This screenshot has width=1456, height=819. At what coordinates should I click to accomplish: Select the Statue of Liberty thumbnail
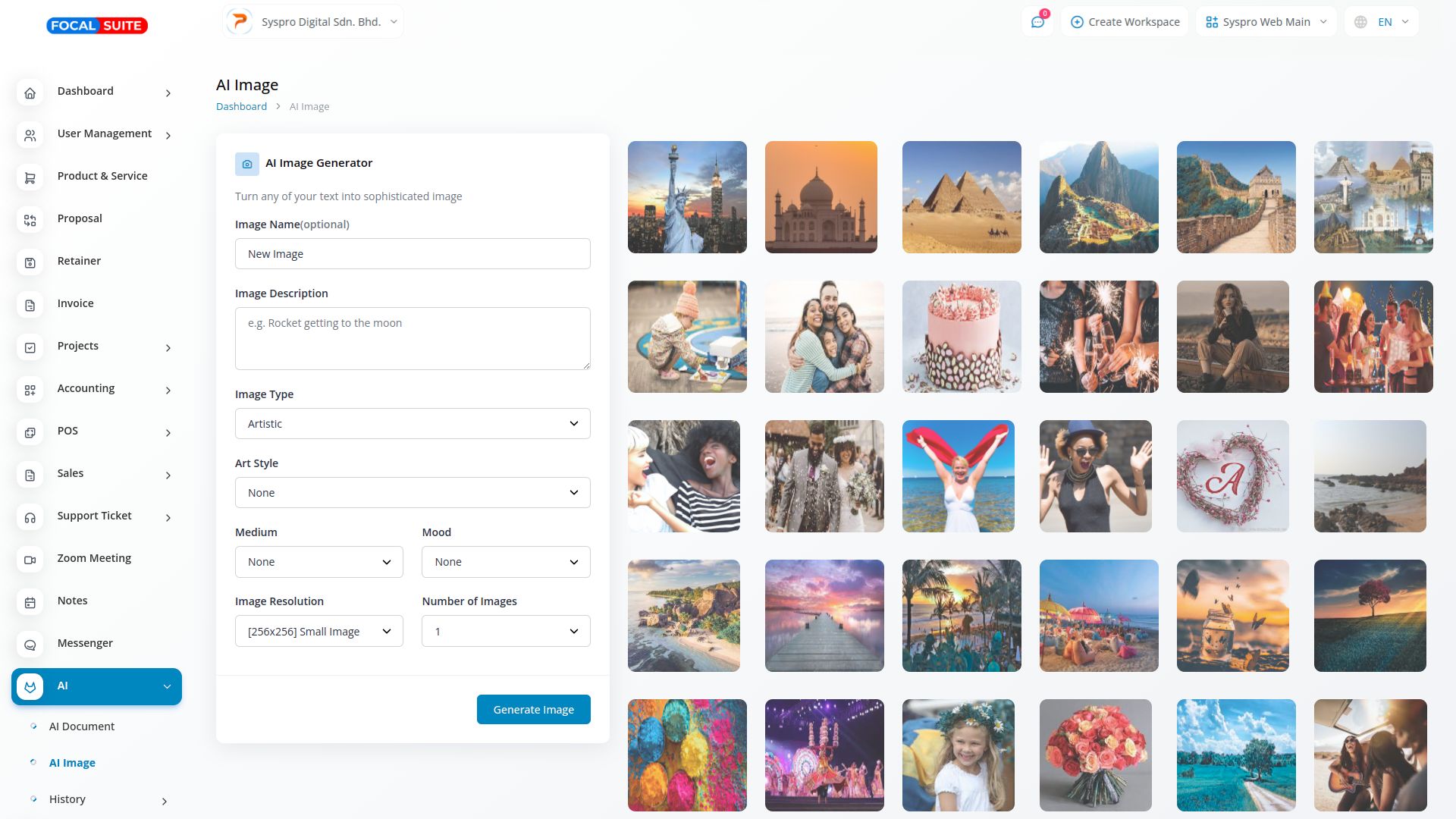click(687, 197)
